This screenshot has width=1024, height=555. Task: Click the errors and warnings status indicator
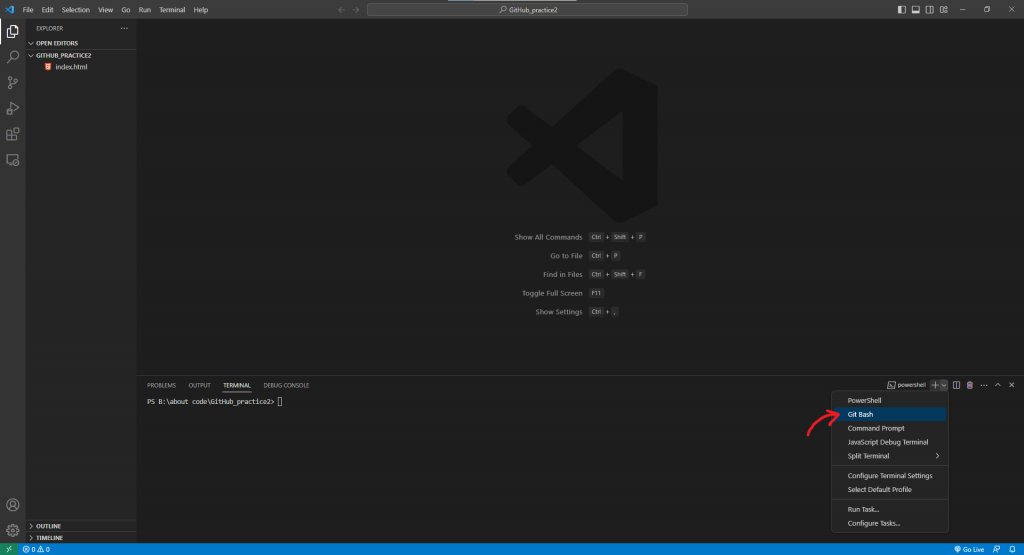click(36, 549)
